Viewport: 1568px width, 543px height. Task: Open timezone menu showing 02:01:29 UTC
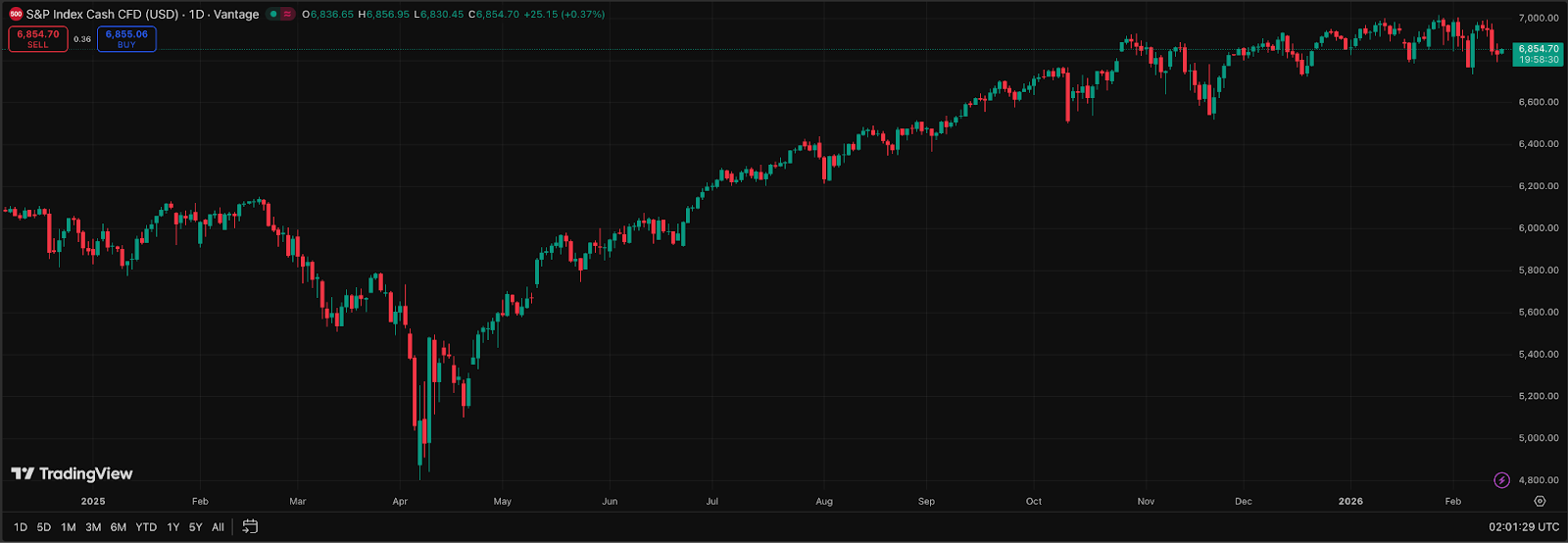coord(1524,527)
